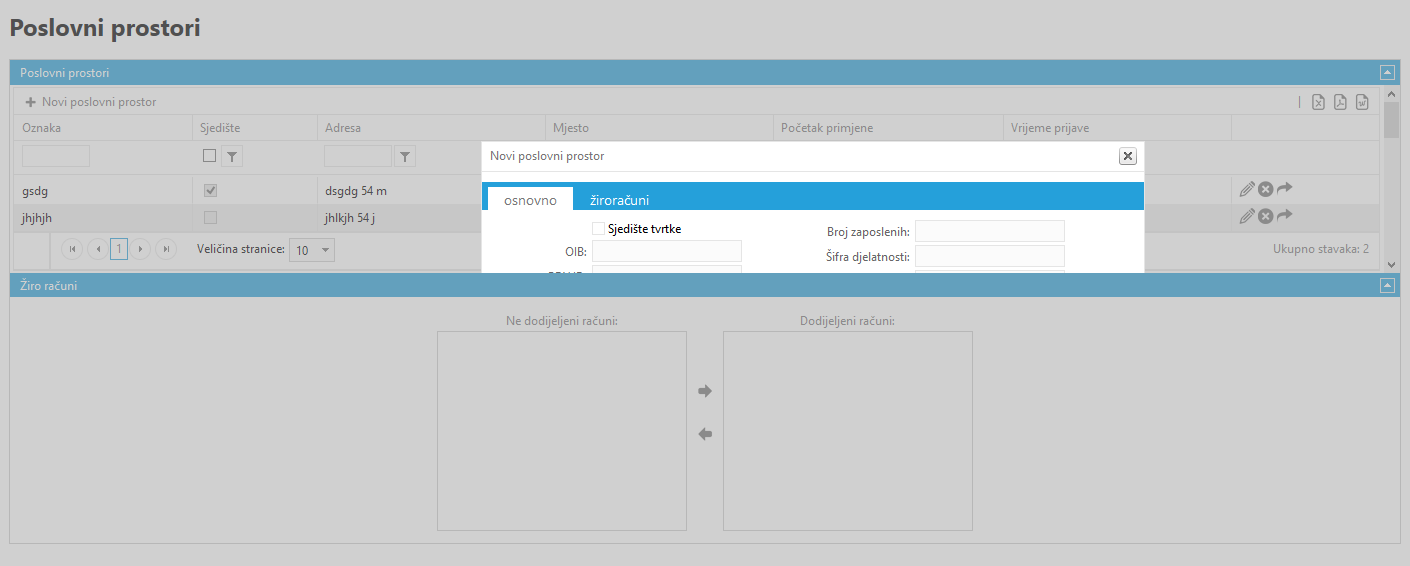1410x566 pixels.
Task: Collapse the Poslovni prostori panel
Action: click(1387, 72)
